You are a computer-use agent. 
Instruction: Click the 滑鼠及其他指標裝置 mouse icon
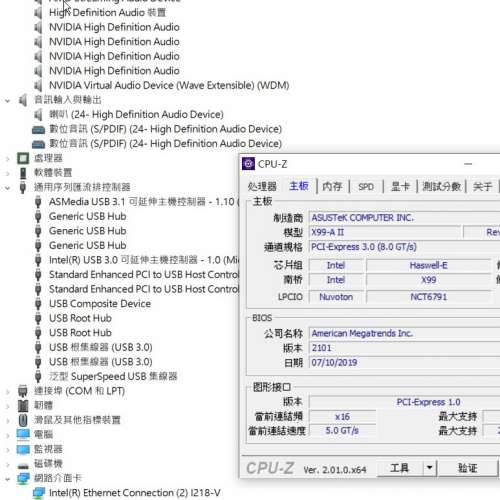[x=23, y=420]
